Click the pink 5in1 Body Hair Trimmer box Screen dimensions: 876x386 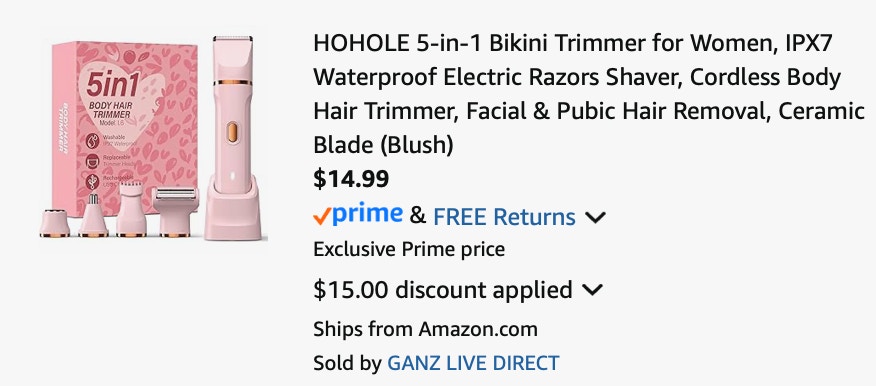[125, 128]
